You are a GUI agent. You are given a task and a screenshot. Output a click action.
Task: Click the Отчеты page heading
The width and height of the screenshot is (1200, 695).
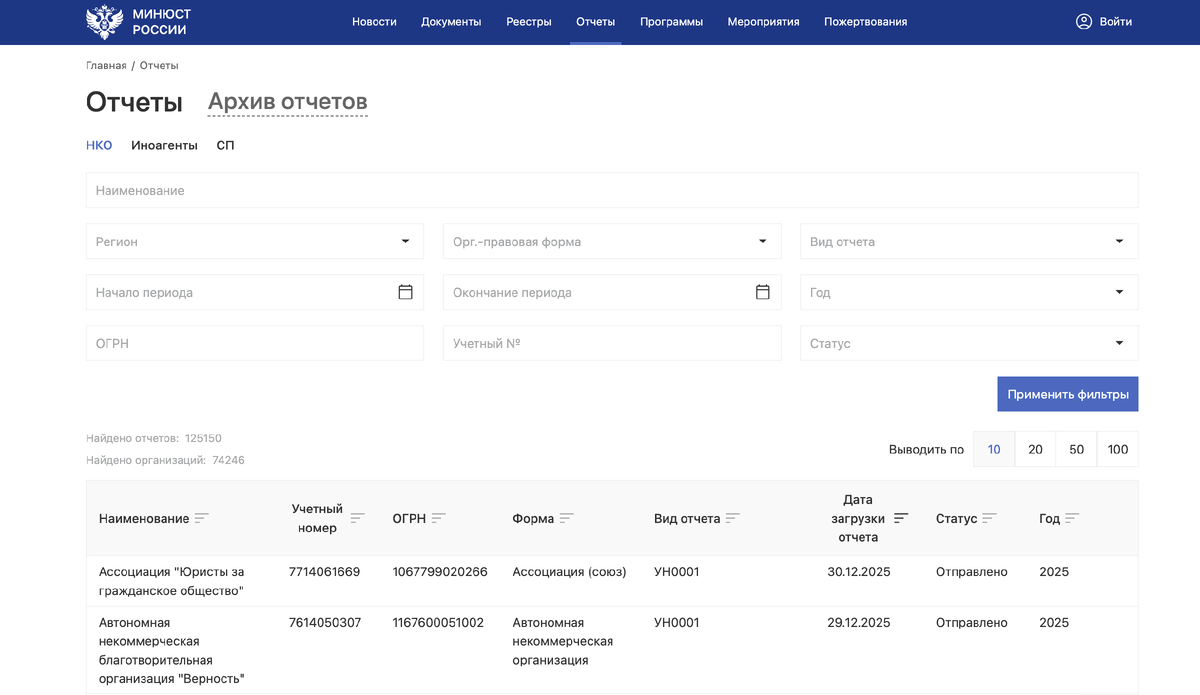(134, 102)
